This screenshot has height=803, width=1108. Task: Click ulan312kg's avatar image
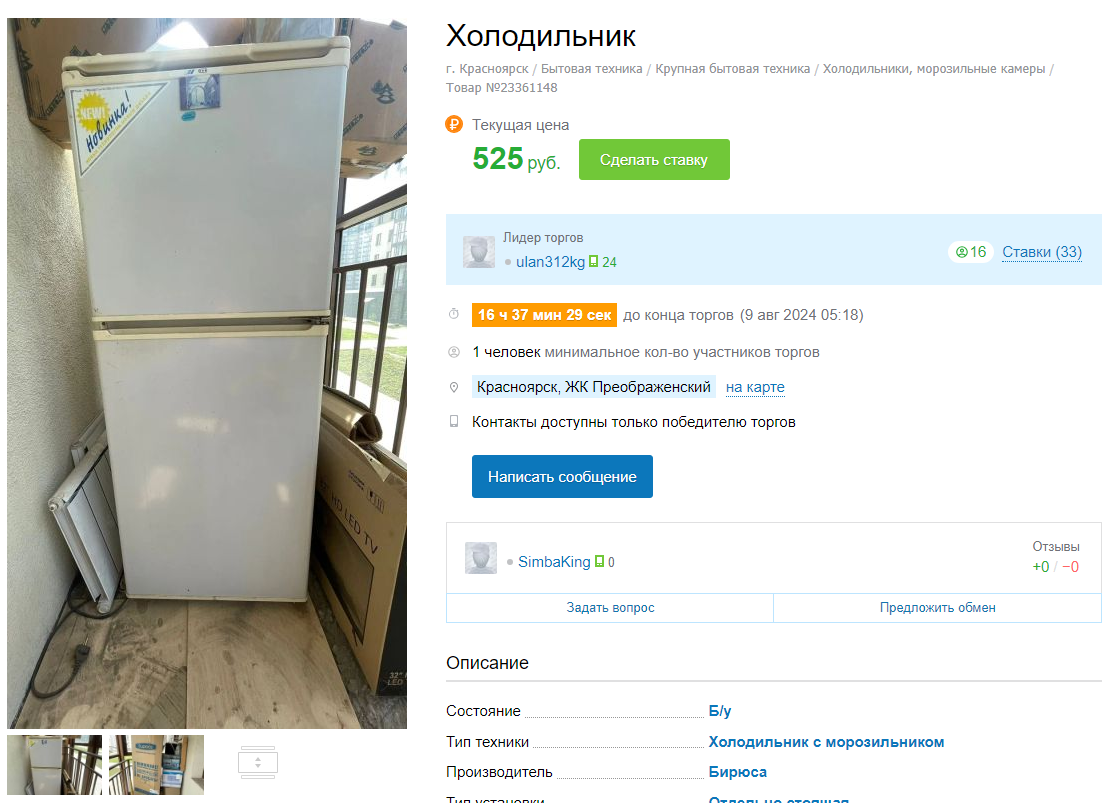[479, 252]
